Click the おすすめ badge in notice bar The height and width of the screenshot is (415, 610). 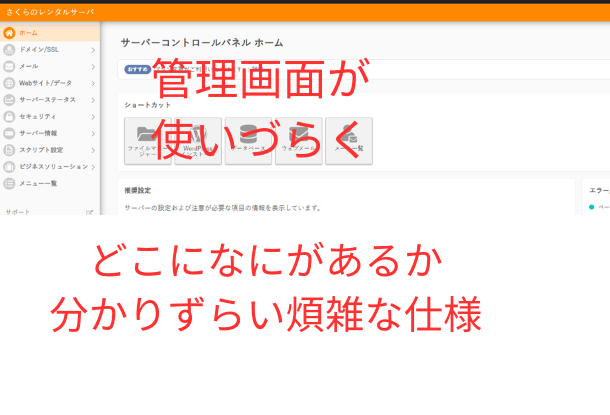pos(137,70)
